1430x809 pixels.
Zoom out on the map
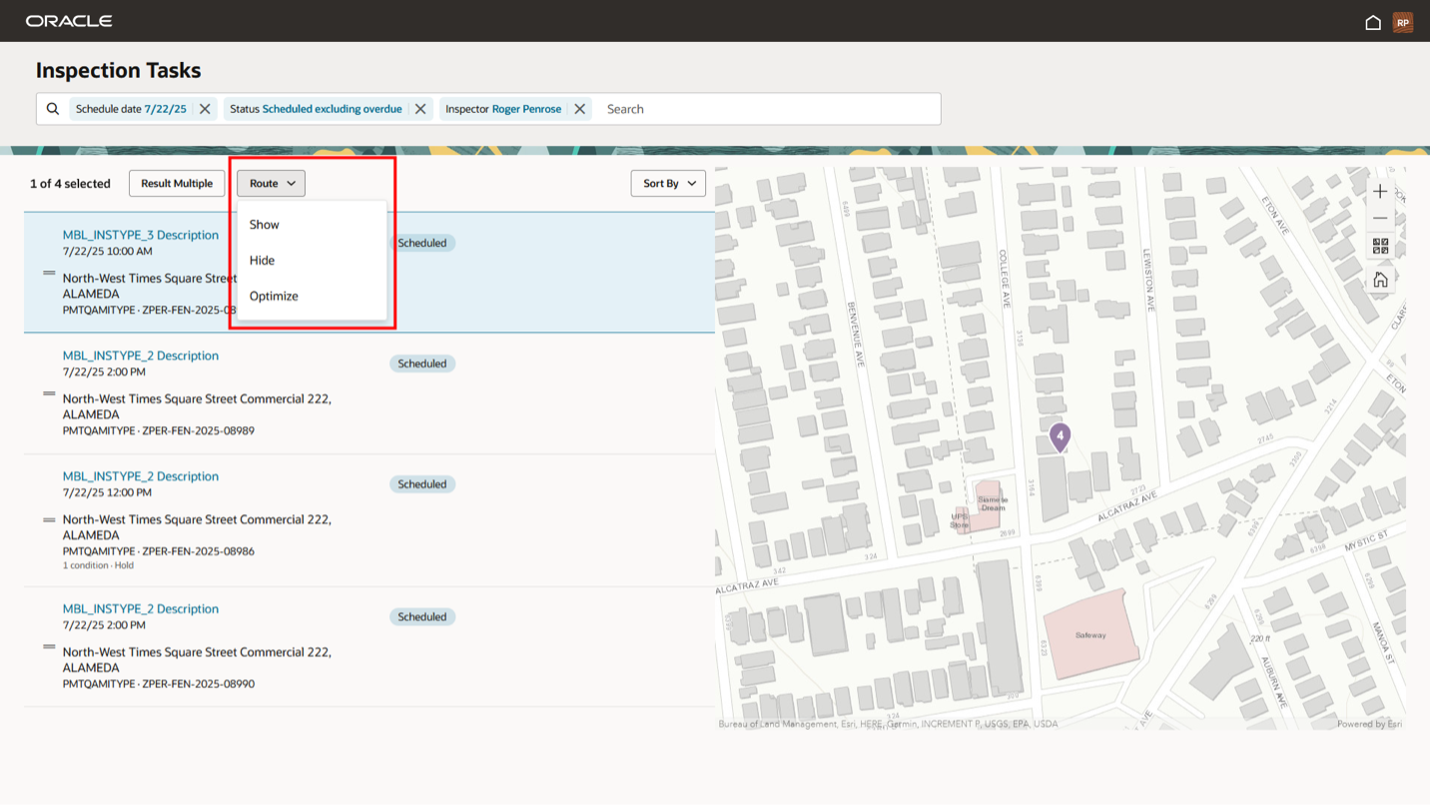pyautogui.click(x=1380, y=218)
